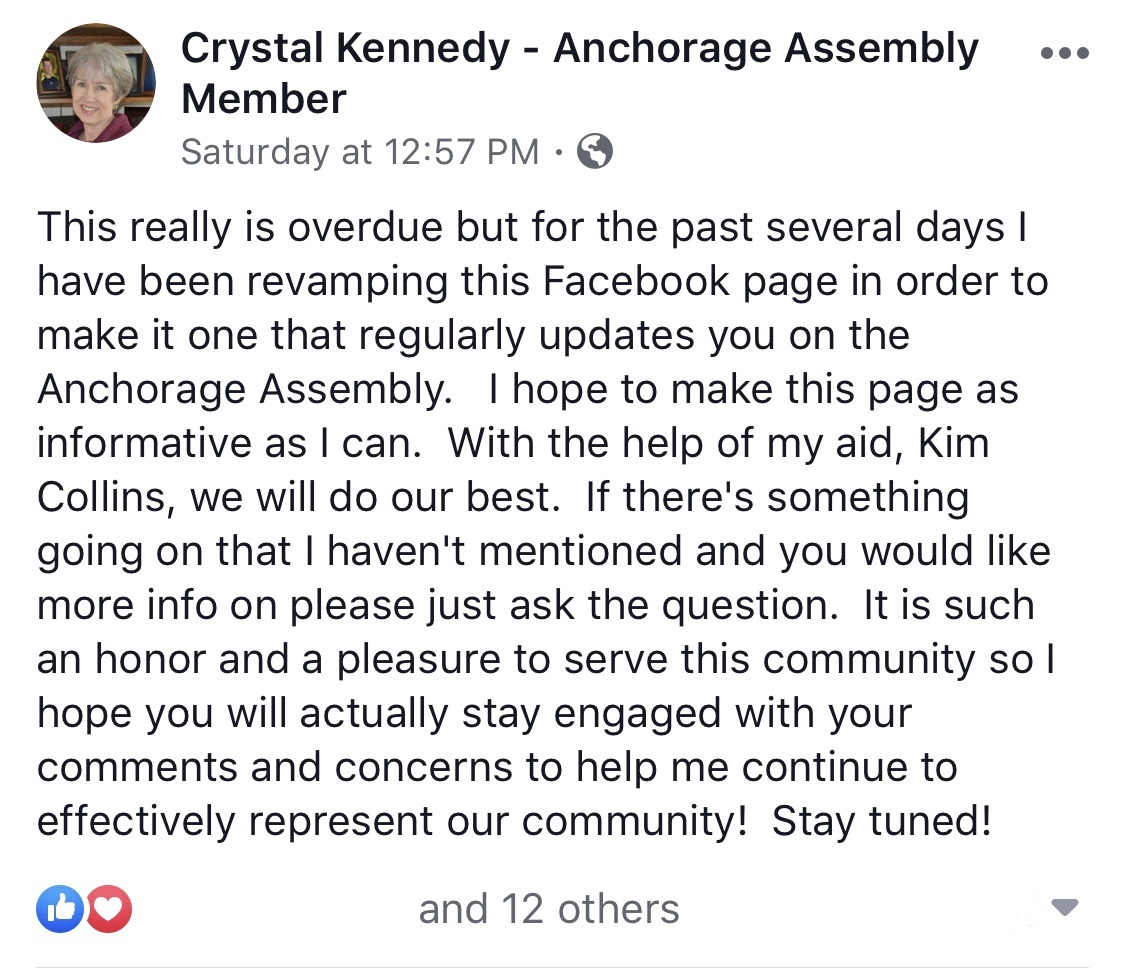The height and width of the screenshot is (977, 1125).
Task: Open the three-dot post options menu
Action: pyautogui.click(x=1064, y=52)
